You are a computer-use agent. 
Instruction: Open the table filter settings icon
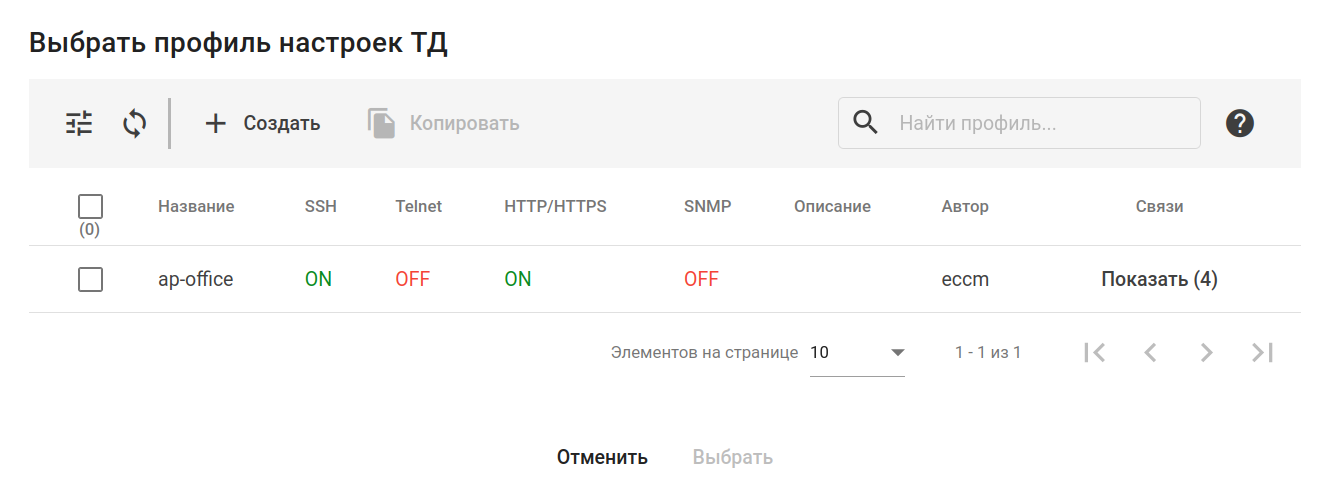coord(79,124)
